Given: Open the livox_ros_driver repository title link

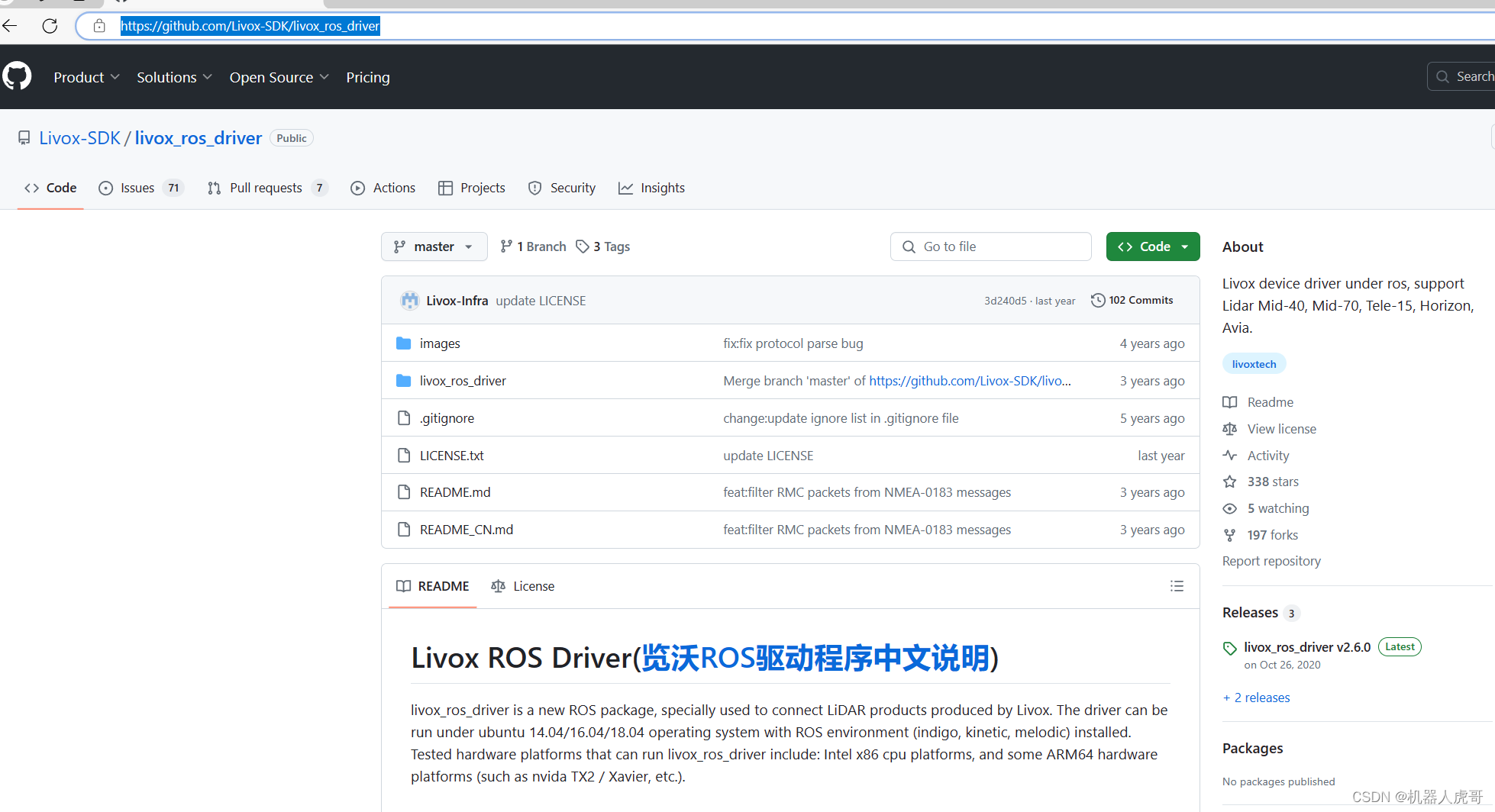Looking at the screenshot, I should pos(199,138).
